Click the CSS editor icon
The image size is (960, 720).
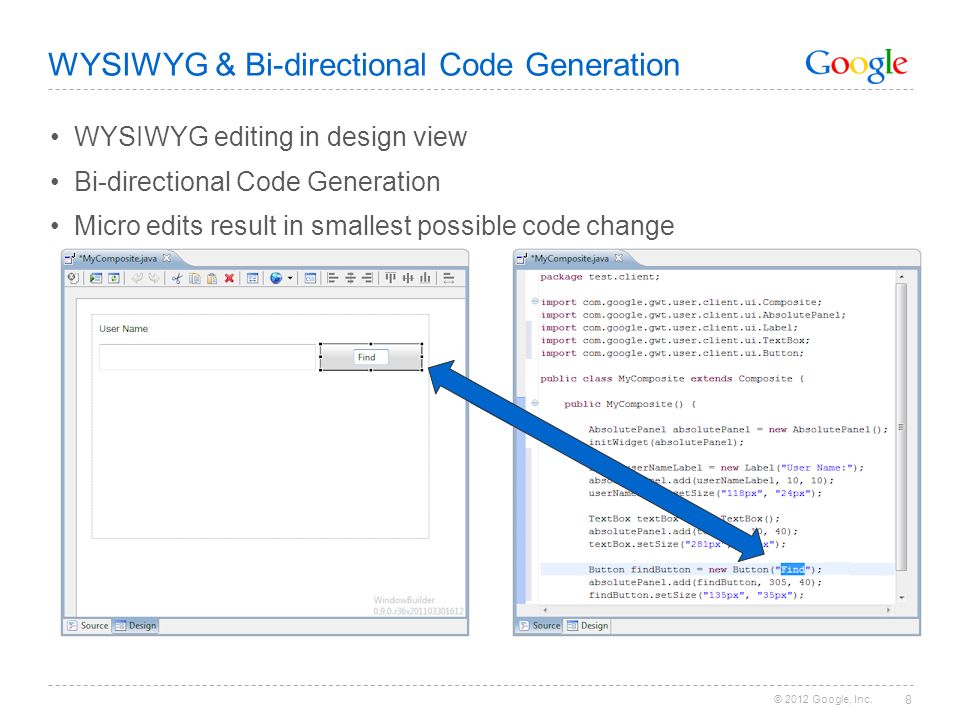(310, 279)
